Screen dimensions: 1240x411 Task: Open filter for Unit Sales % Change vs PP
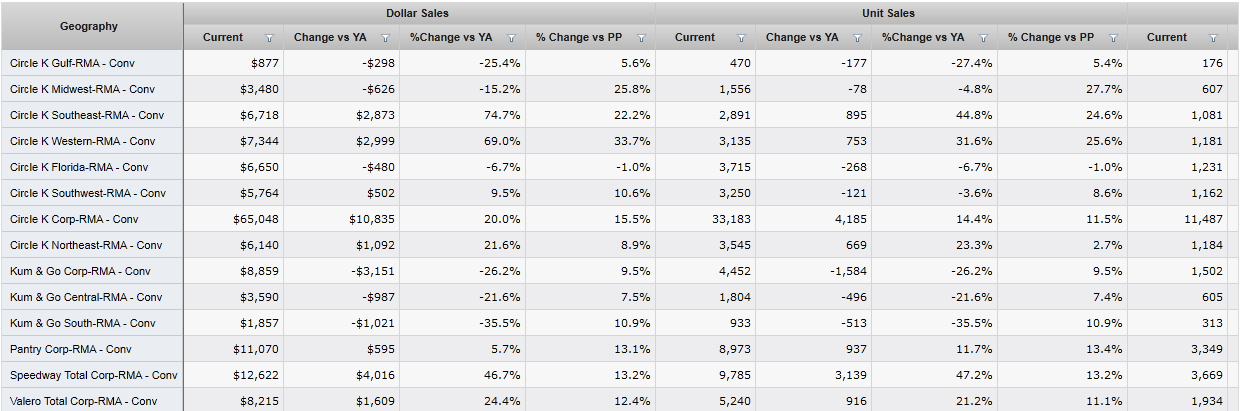[x=1113, y=38]
